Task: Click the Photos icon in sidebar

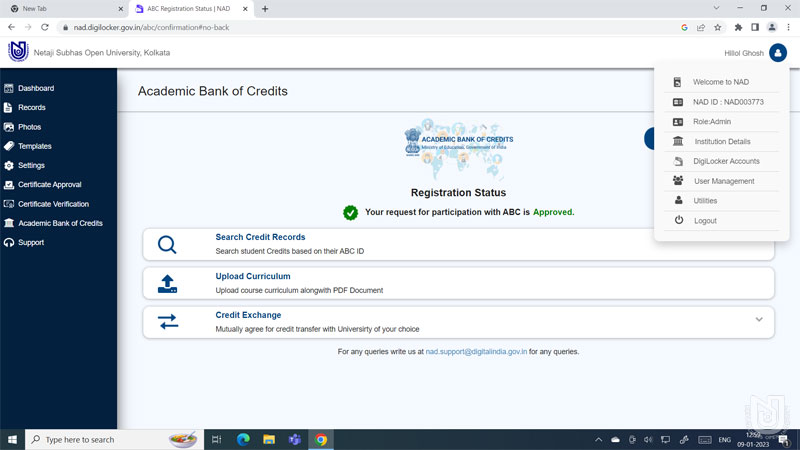Action: [9, 127]
